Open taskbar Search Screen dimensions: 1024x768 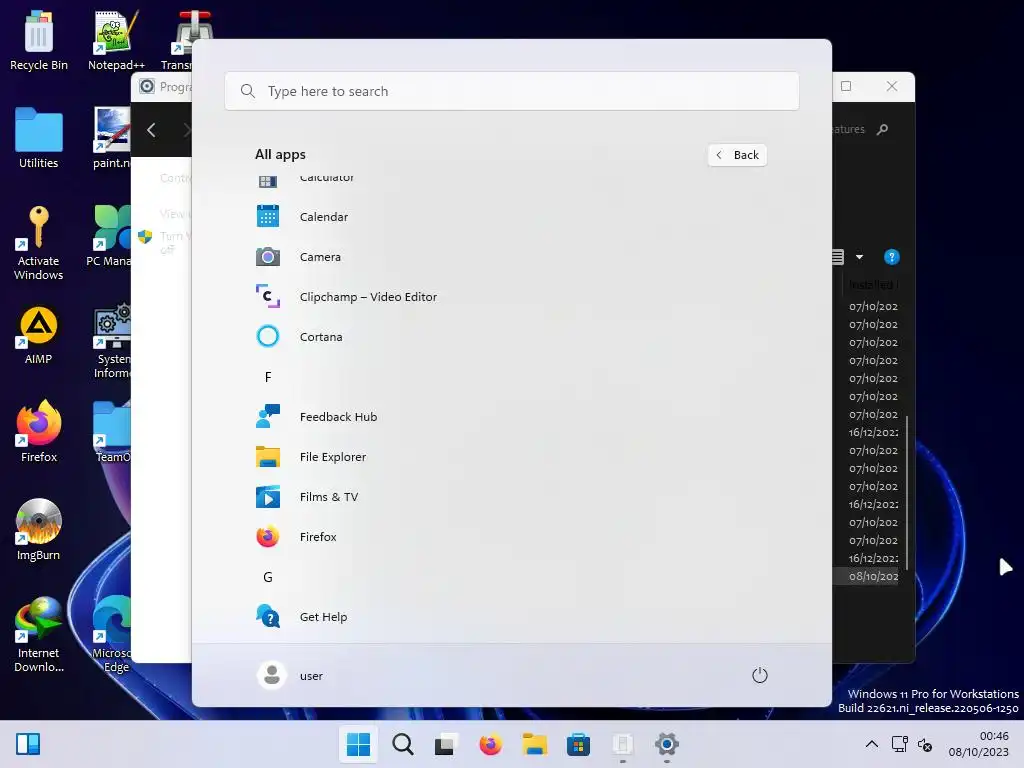(x=402, y=744)
